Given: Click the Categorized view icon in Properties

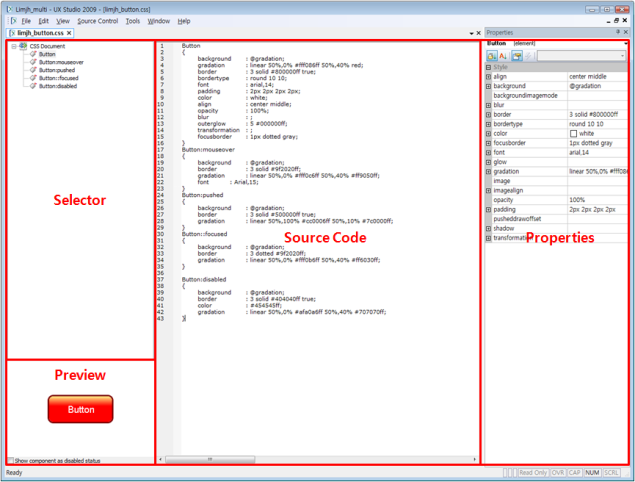Looking at the screenshot, I should coord(492,56).
